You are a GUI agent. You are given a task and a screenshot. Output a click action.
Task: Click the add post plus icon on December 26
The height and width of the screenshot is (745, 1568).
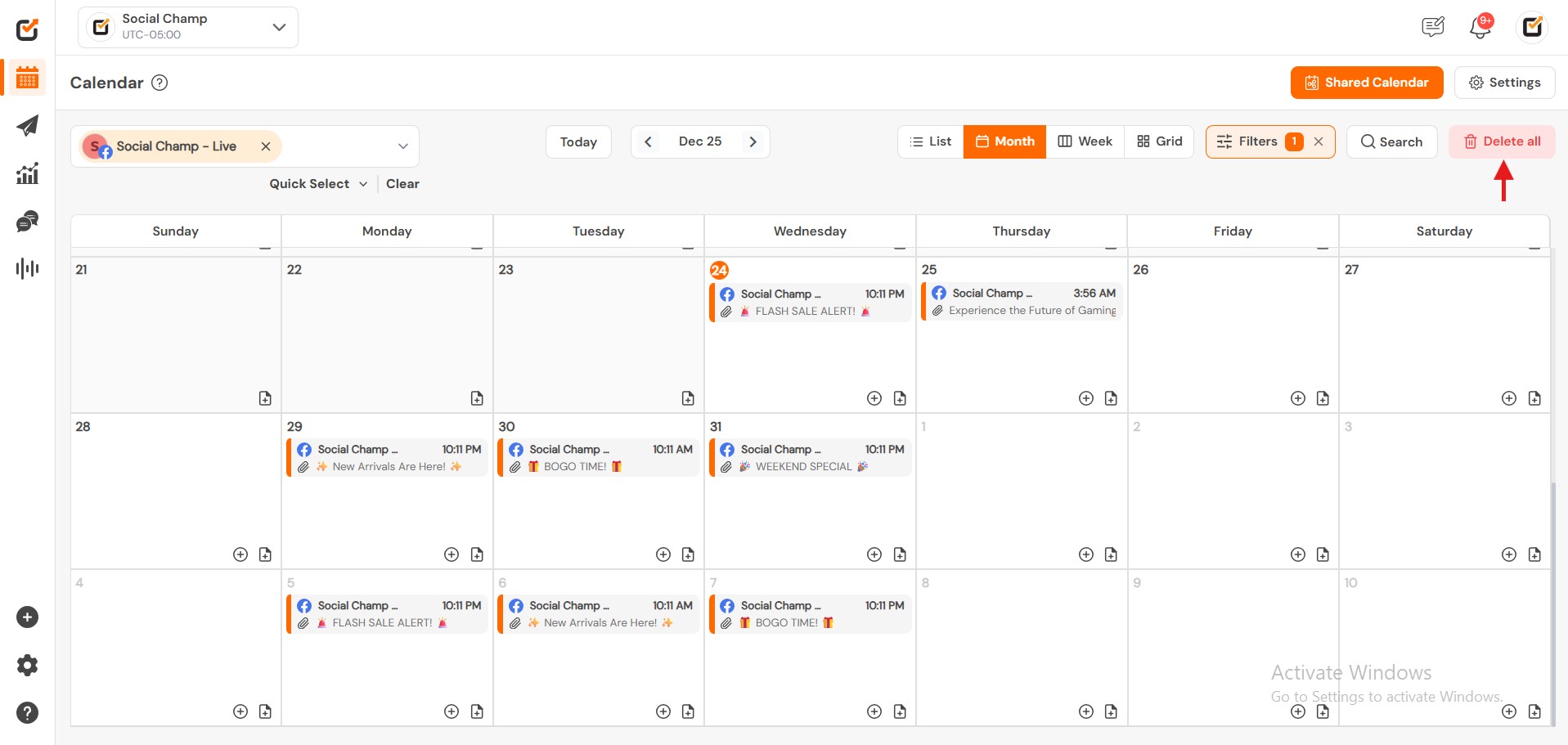(1297, 398)
